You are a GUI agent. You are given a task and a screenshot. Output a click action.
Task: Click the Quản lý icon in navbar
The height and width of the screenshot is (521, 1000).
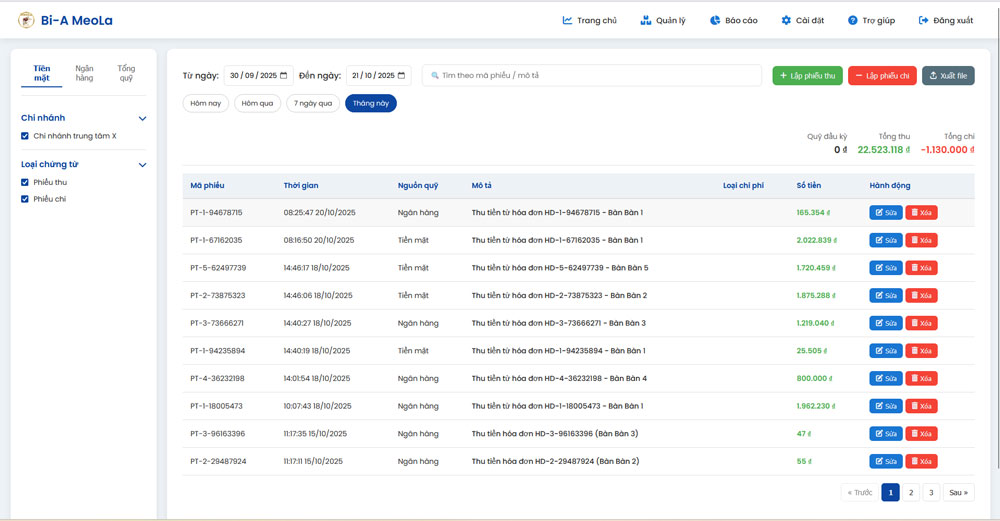coord(646,20)
